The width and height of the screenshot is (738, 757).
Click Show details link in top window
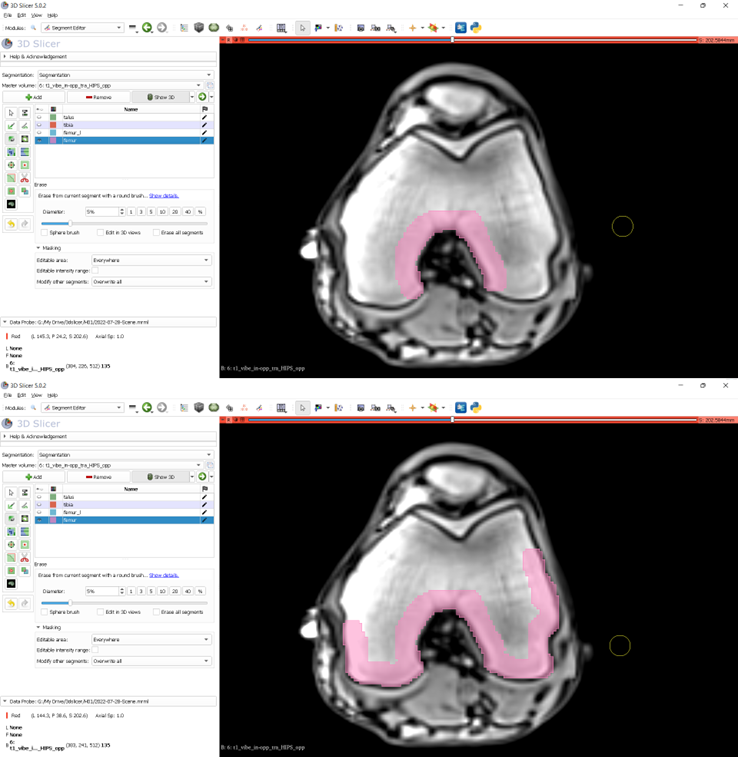click(x=164, y=196)
